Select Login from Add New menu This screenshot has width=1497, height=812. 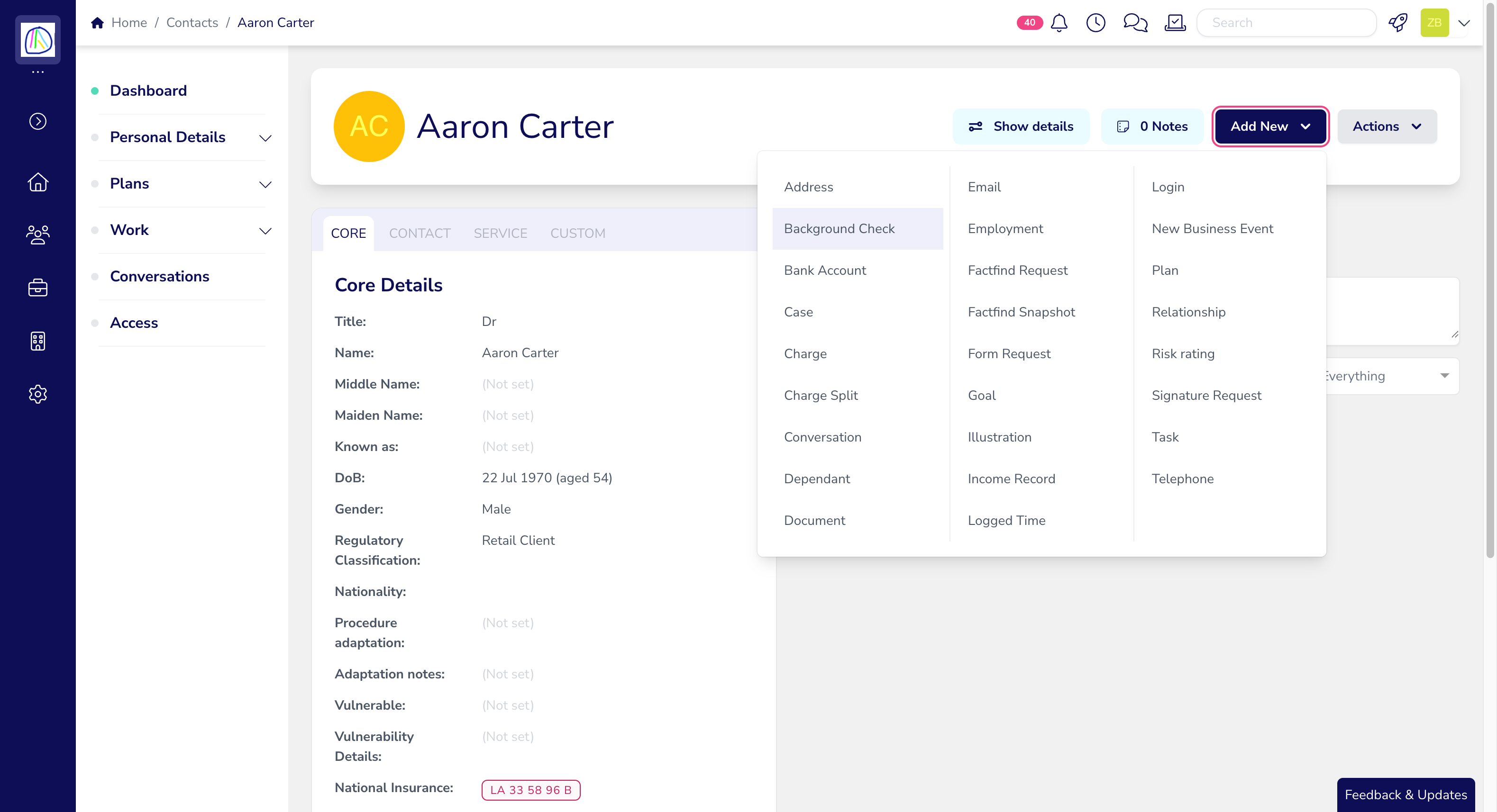click(1225, 187)
